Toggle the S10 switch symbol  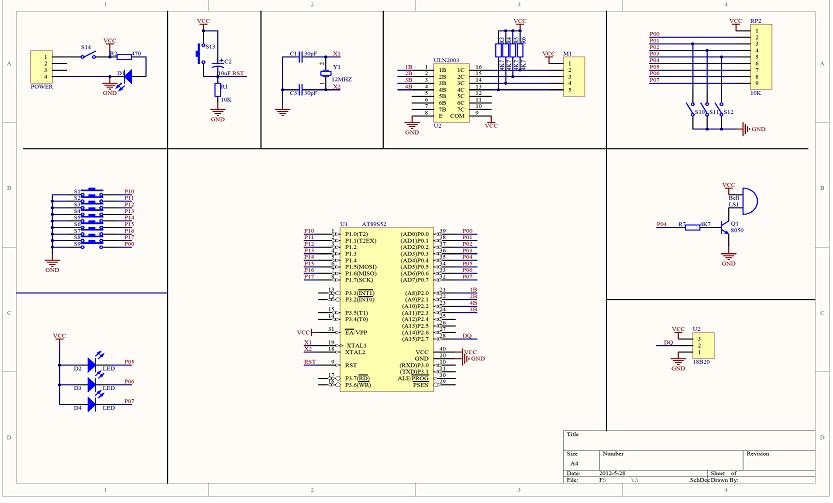coord(692,113)
